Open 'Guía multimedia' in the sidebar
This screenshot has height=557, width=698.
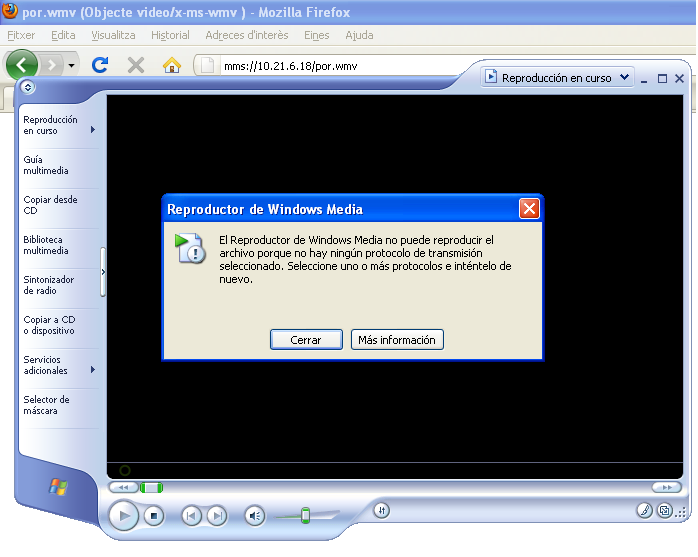(46, 165)
